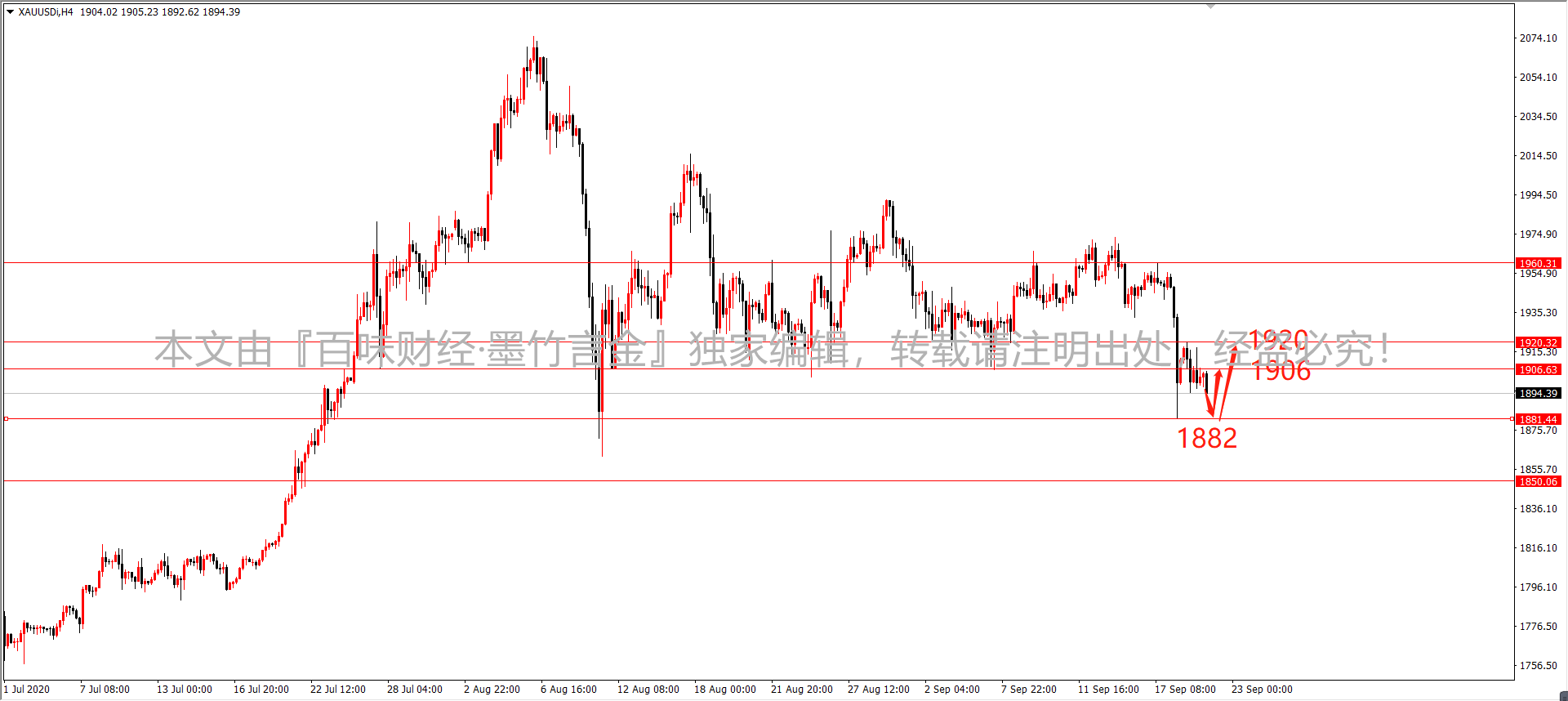Click the red 1960.31 price label
The image size is (1568, 701).
1539,263
